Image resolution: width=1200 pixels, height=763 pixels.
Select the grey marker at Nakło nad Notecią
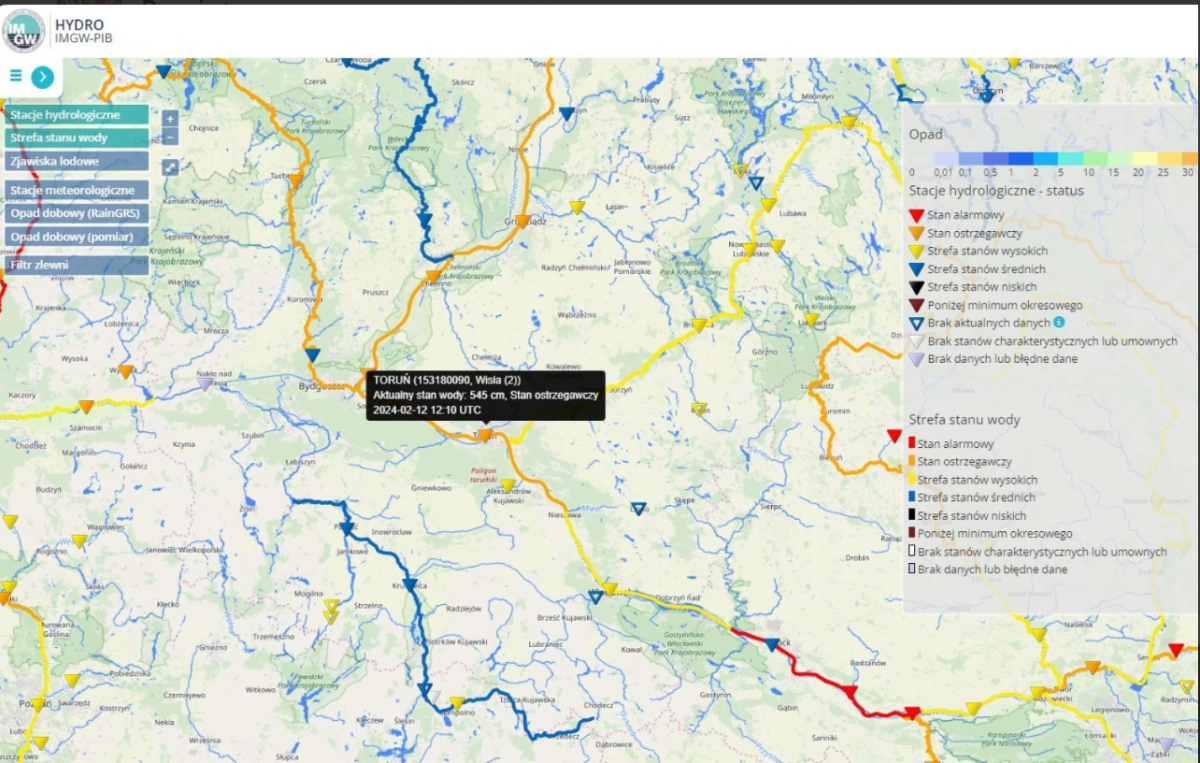pyautogui.click(x=205, y=383)
